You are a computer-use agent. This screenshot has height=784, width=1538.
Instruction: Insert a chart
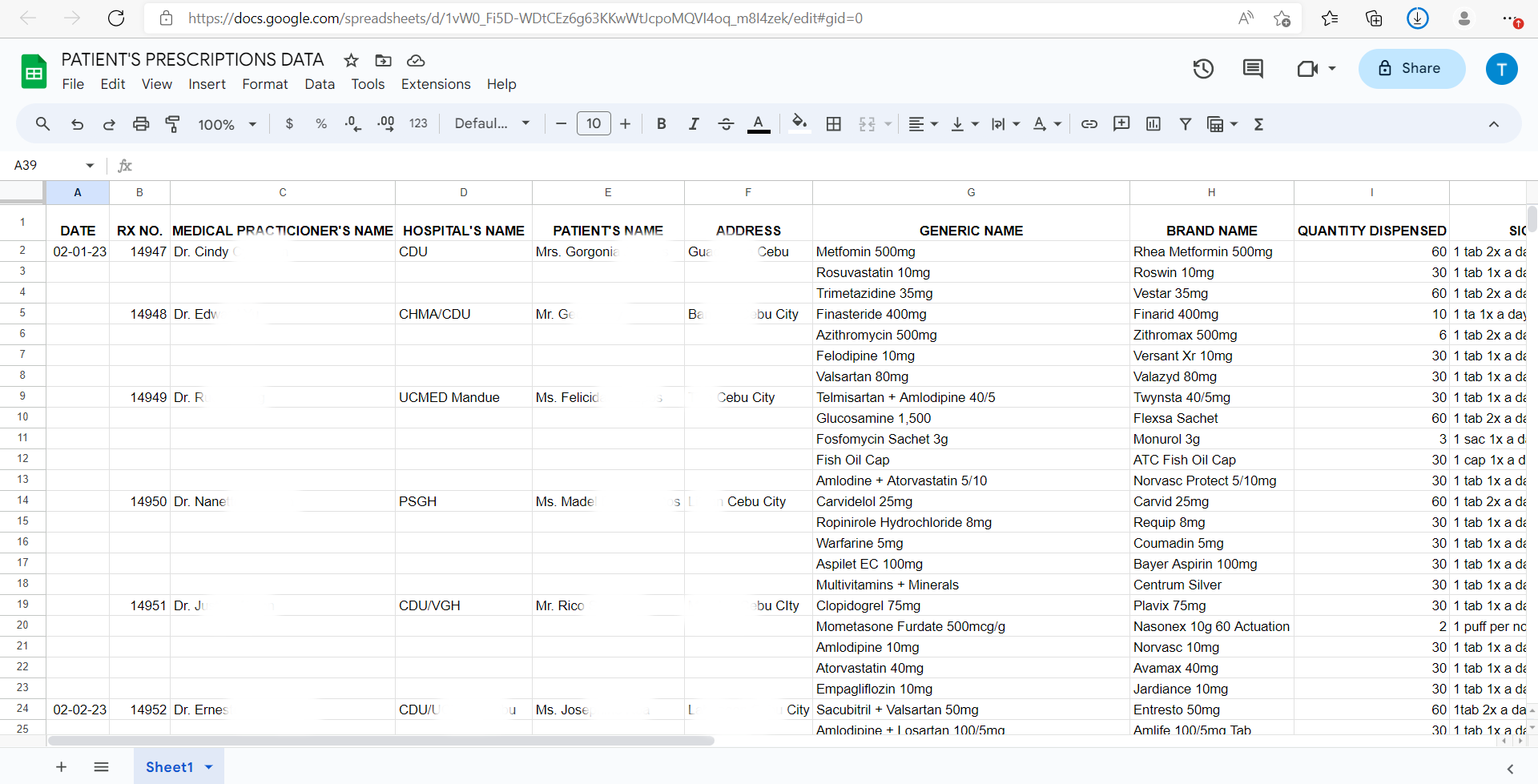click(x=1153, y=124)
